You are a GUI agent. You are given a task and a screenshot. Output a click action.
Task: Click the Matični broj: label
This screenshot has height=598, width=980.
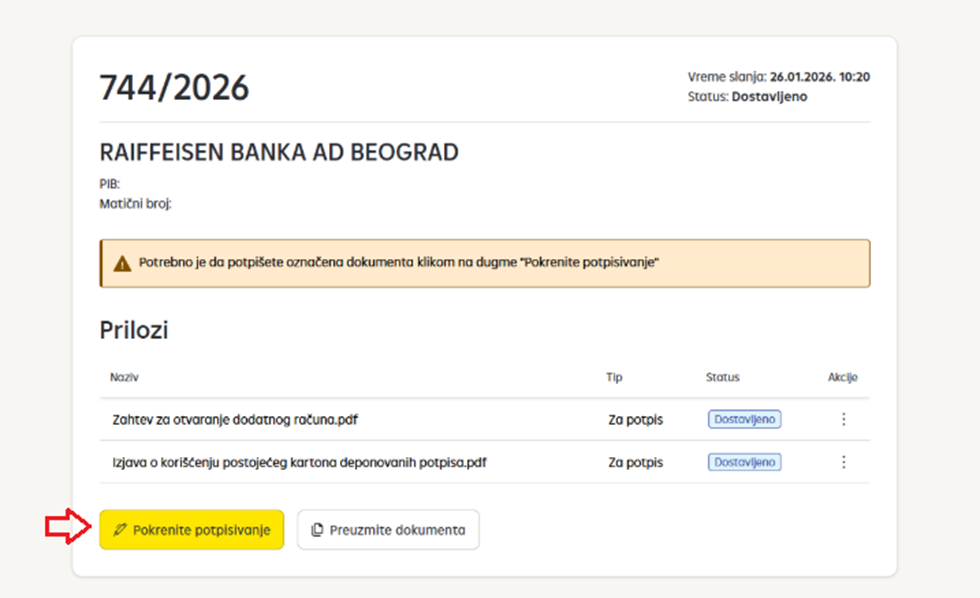point(136,204)
